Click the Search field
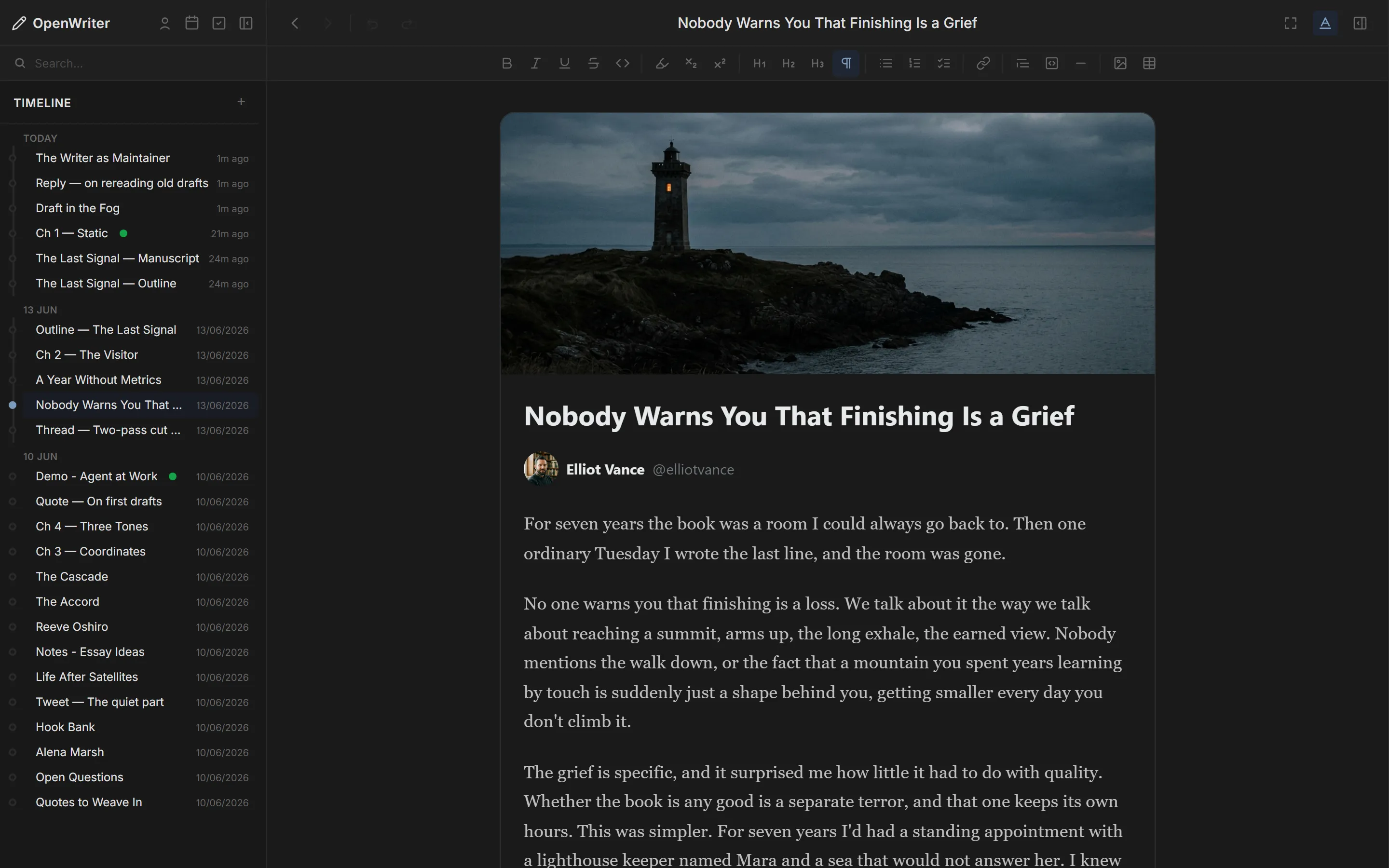The width and height of the screenshot is (1389, 868). click(x=133, y=63)
